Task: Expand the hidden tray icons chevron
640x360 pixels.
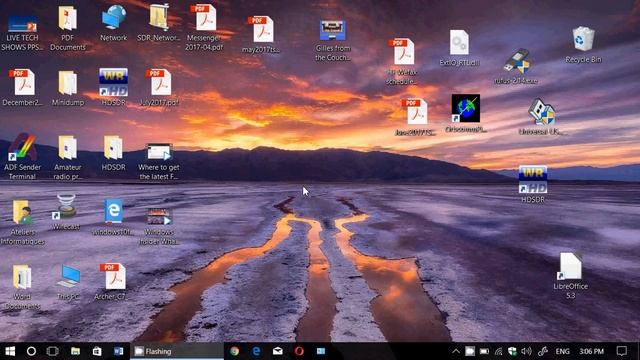Action: click(x=456, y=351)
